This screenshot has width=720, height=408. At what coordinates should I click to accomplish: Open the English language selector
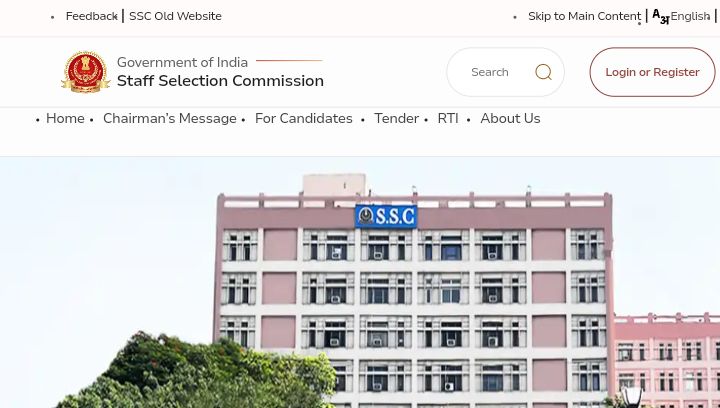(690, 17)
